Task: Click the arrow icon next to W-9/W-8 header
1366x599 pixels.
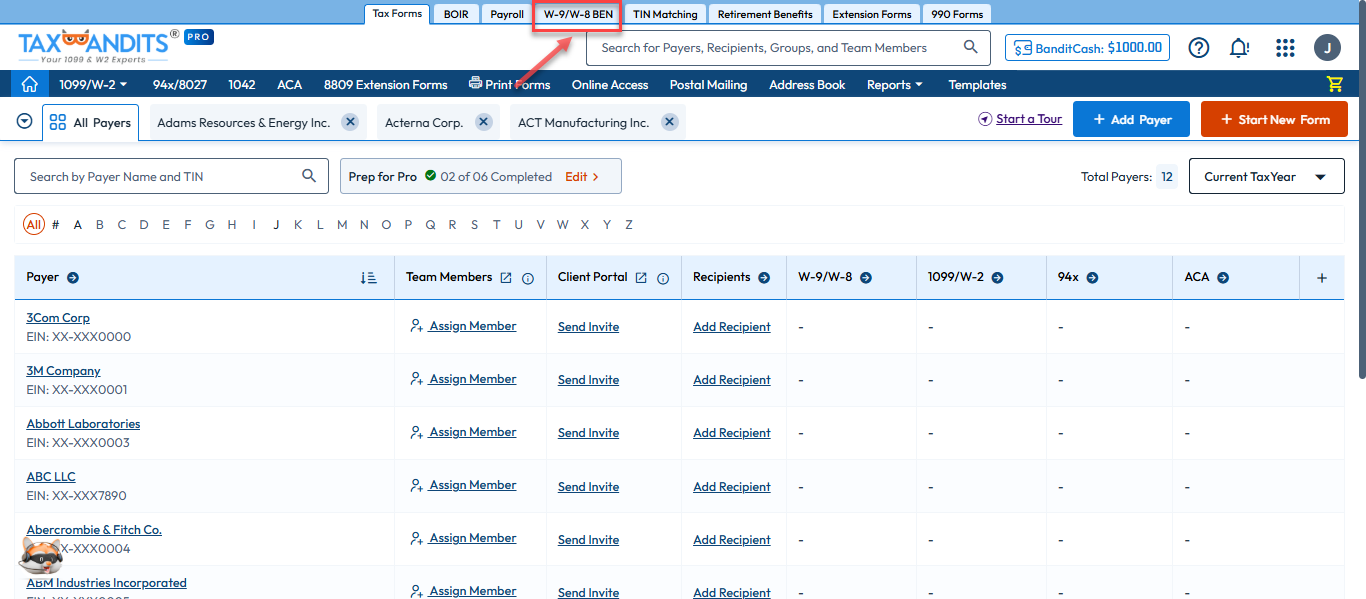Action: point(866,278)
